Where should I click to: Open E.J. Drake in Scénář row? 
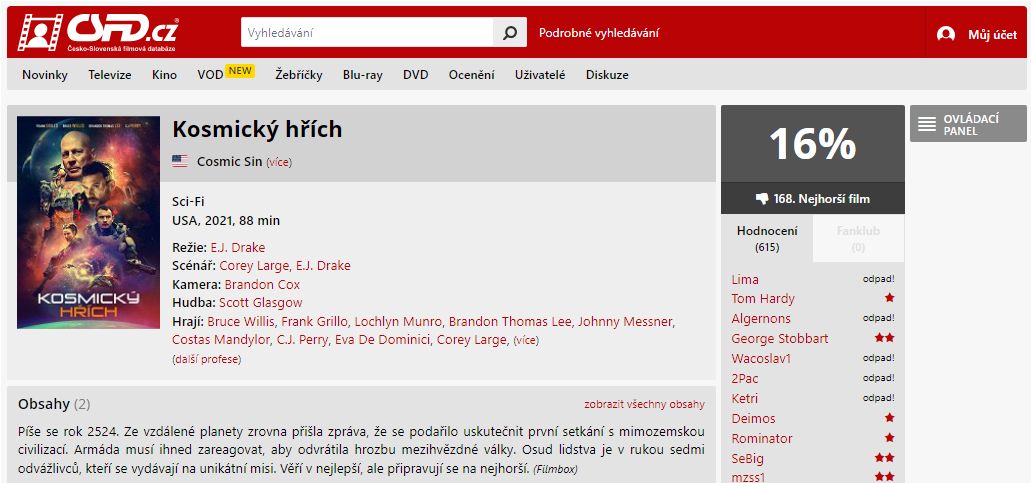tap(323, 265)
